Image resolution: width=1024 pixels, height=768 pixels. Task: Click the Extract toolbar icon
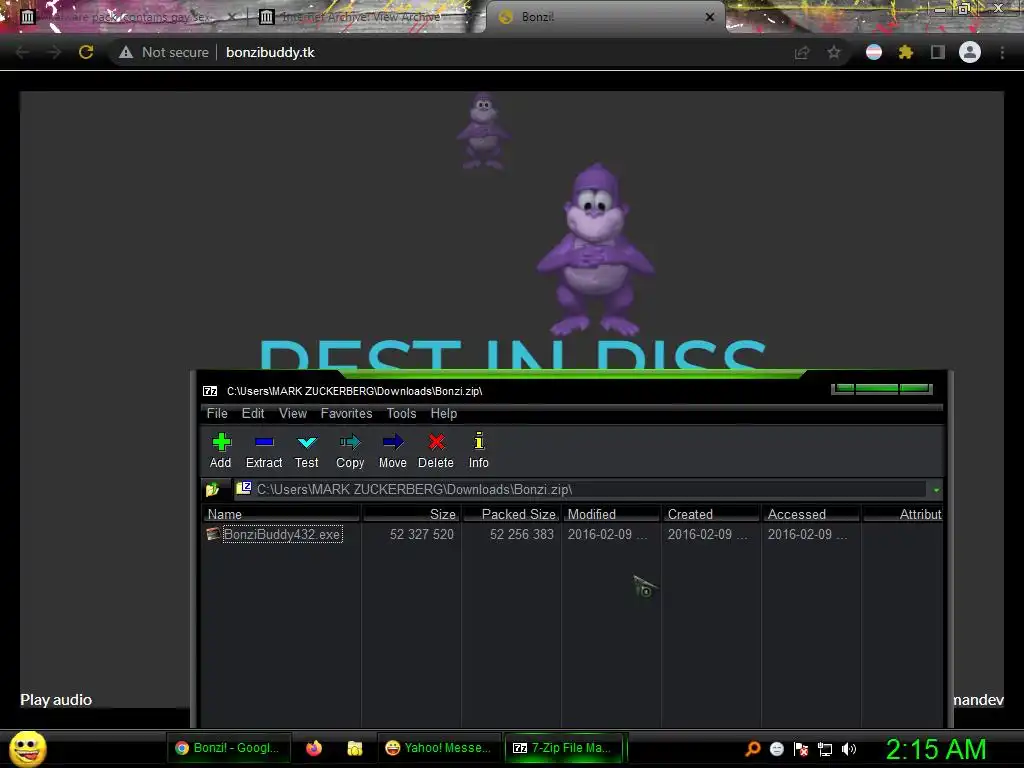(x=264, y=450)
